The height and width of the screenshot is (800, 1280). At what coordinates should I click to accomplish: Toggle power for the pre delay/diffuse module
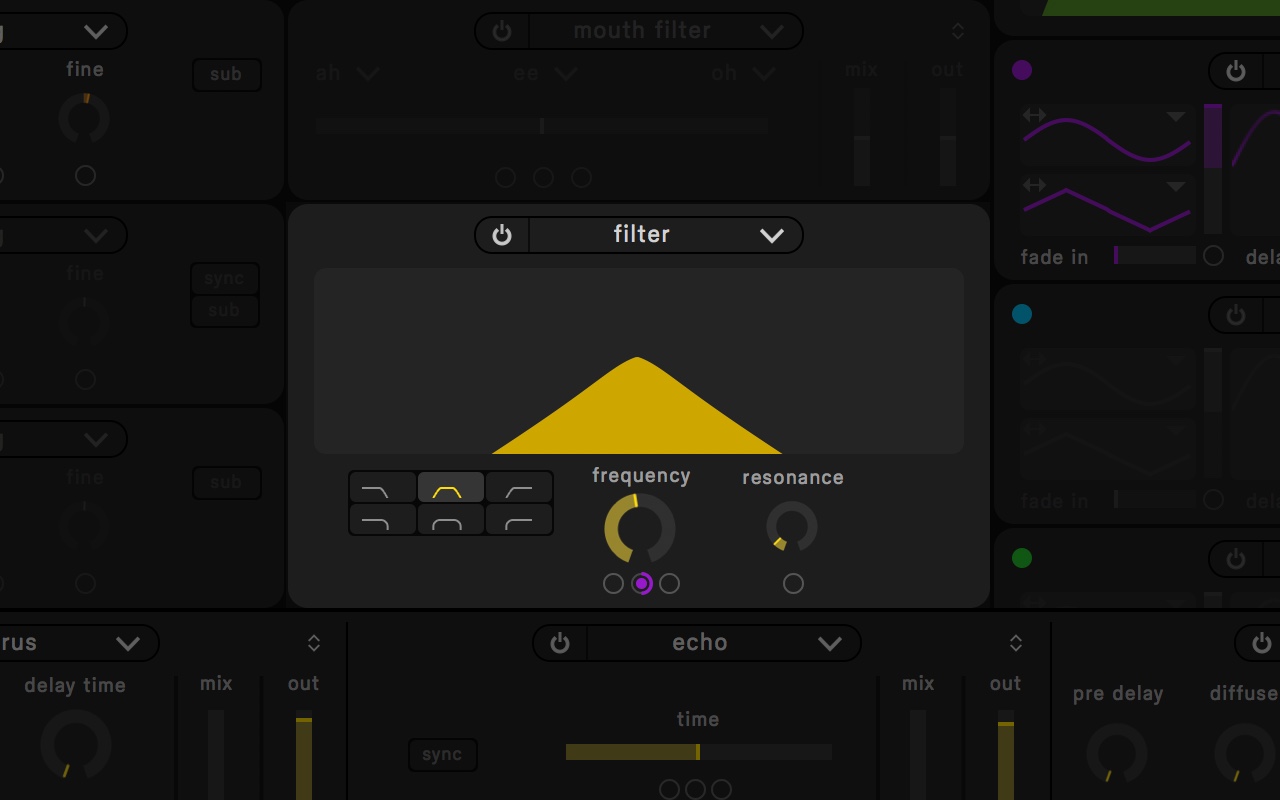pos(1261,643)
